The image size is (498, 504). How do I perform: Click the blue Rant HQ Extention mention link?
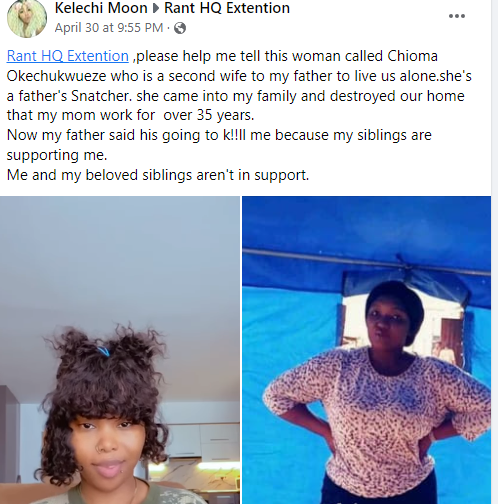[x=68, y=56]
